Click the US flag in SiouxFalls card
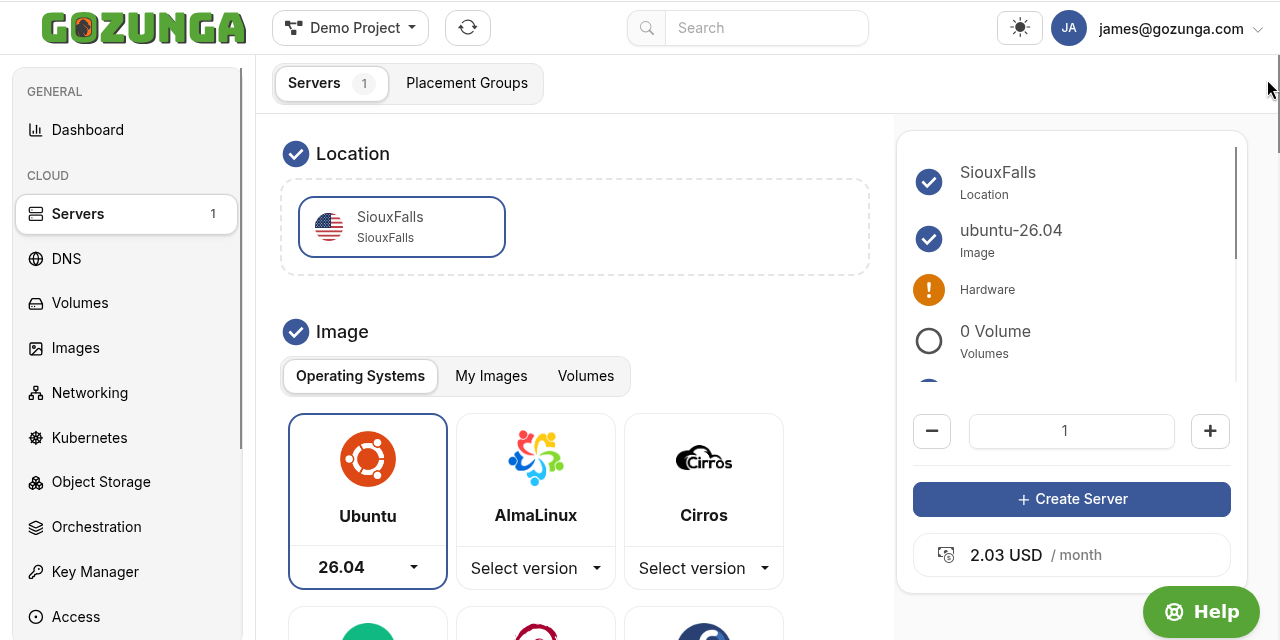The height and width of the screenshot is (640, 1280). pyautogui.click(x=329, y=227)
